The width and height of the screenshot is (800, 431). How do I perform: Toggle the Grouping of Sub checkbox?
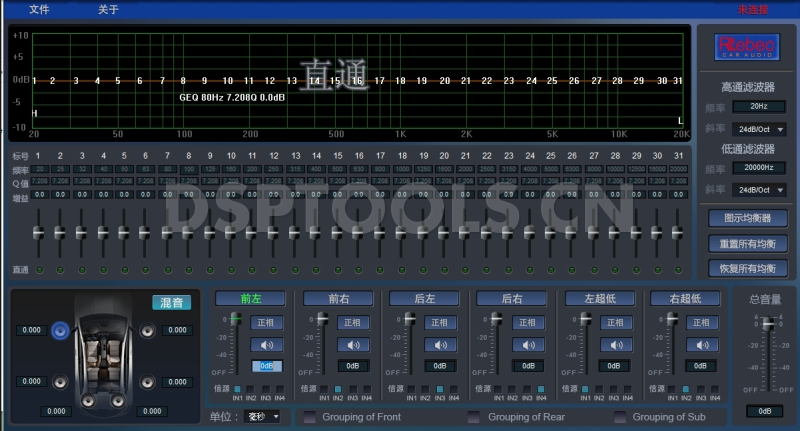pyautogui.click(x=619, y=417)
